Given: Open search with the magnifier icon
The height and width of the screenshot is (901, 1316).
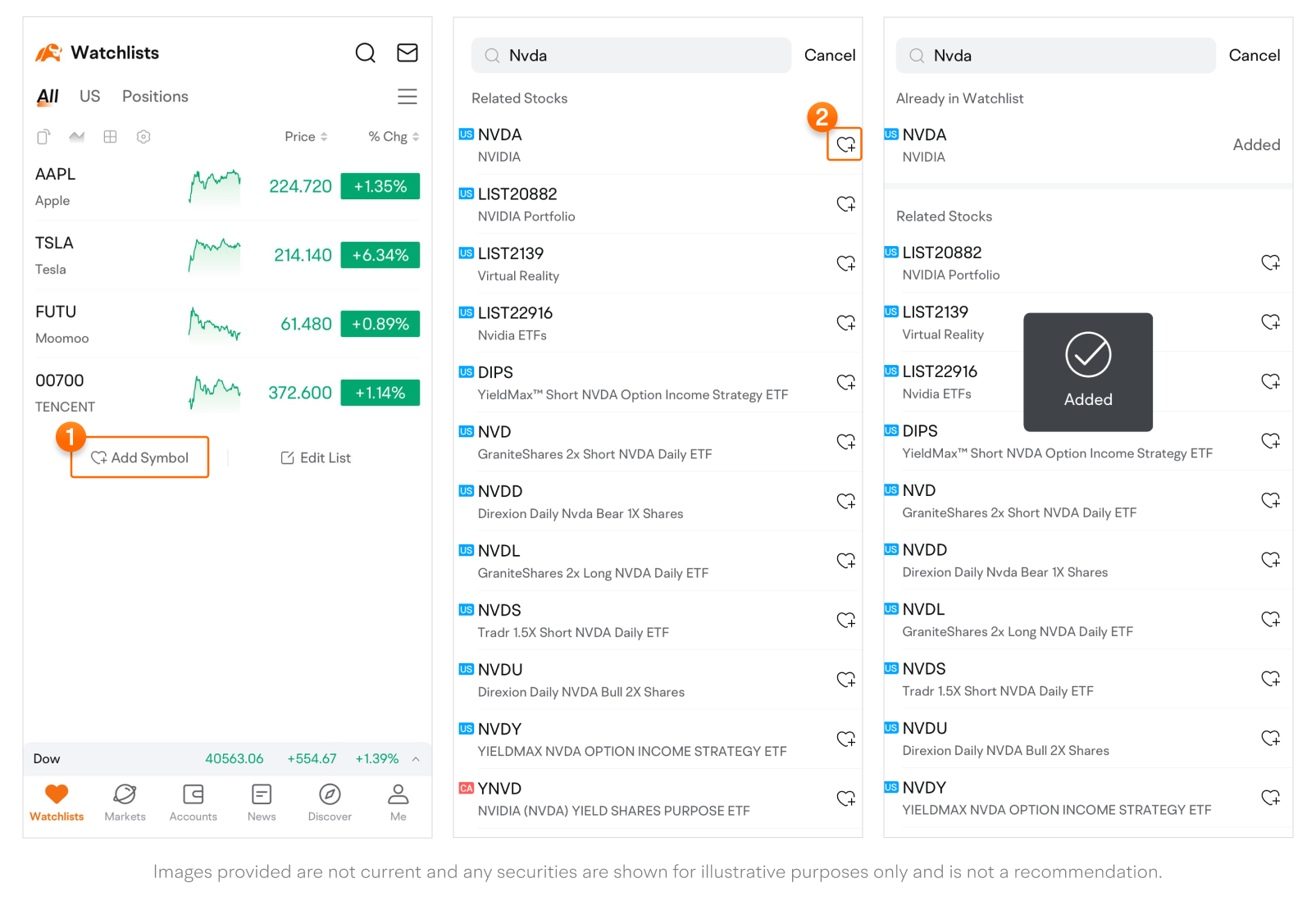Looking at the screenshot, I should tap(365, 53).
